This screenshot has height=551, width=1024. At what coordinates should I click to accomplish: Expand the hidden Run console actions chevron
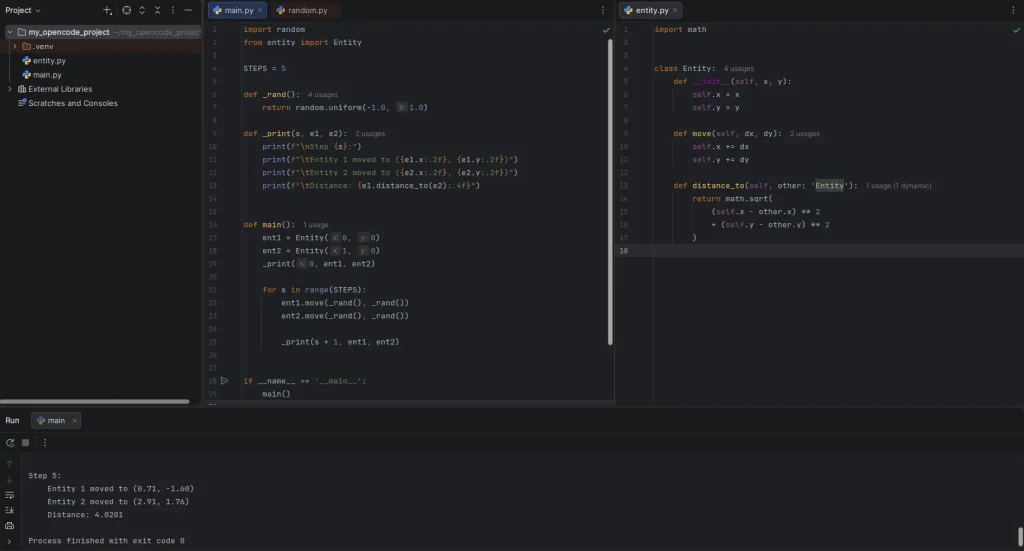tap(9, 541)
